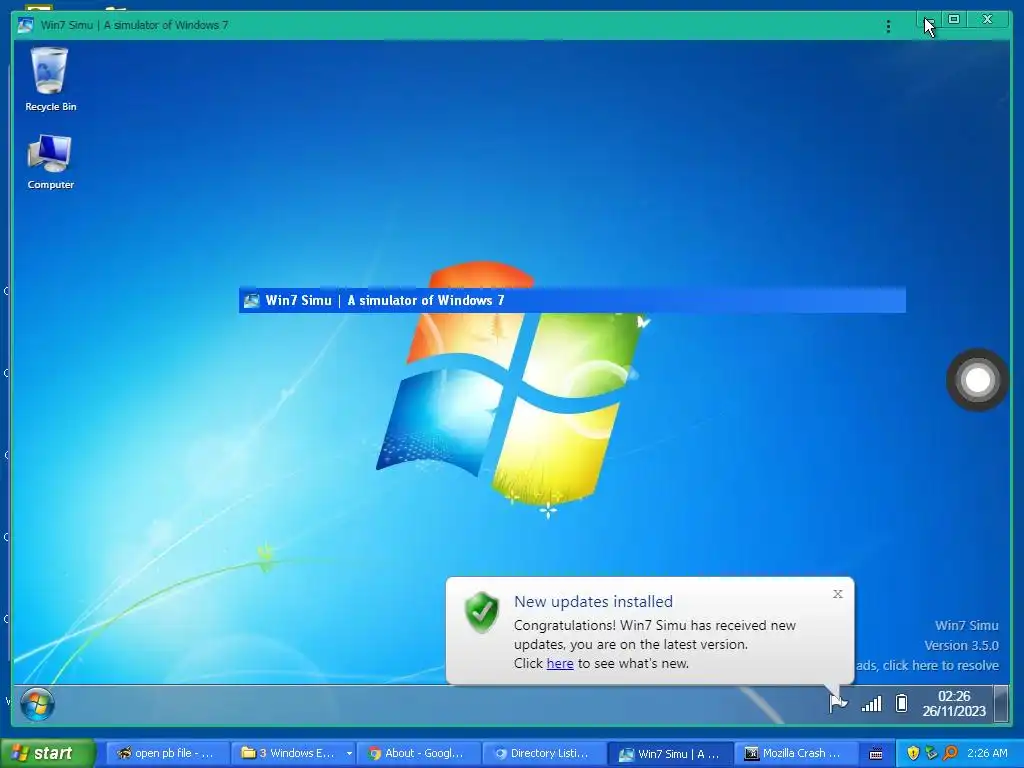This screenshot has width=1024, height=768.
Task: Close the Win7 Simu window
Action: click(x=987, y=20)
